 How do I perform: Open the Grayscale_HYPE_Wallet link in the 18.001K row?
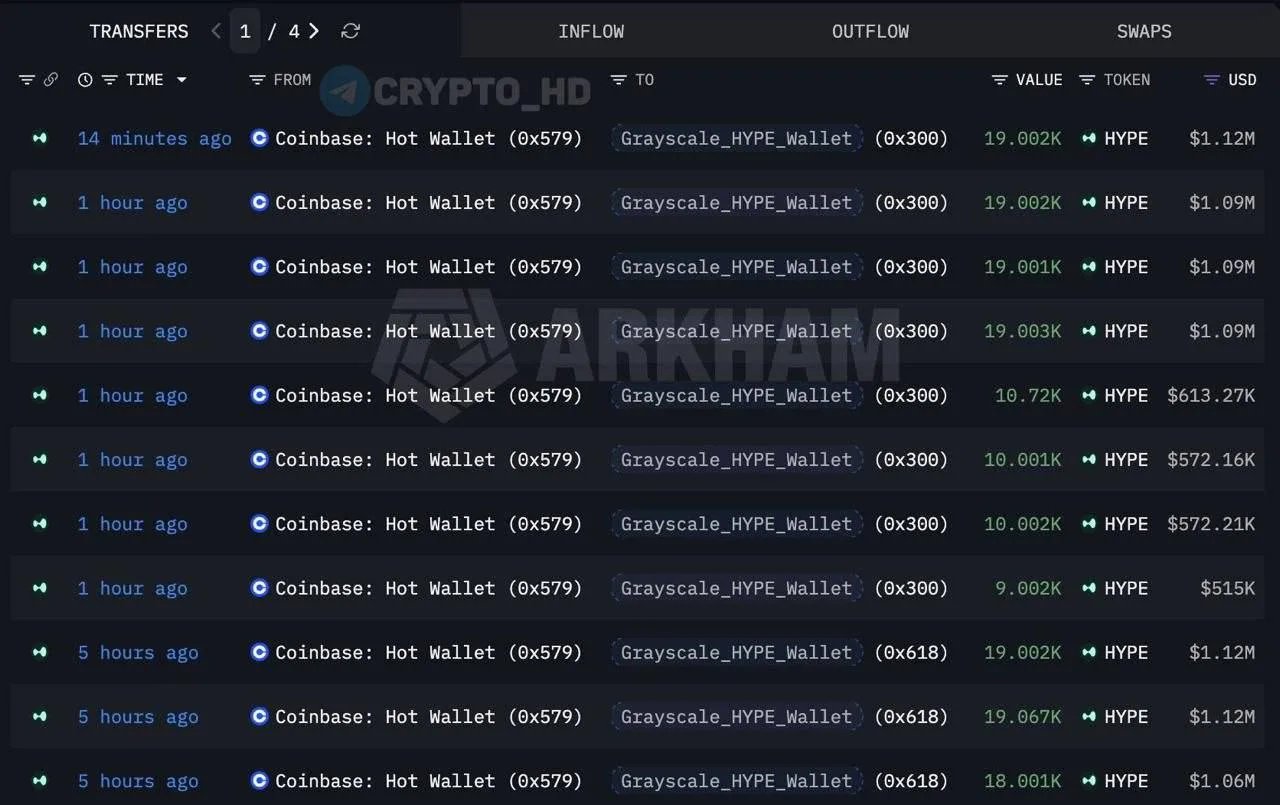click(737, 781)
